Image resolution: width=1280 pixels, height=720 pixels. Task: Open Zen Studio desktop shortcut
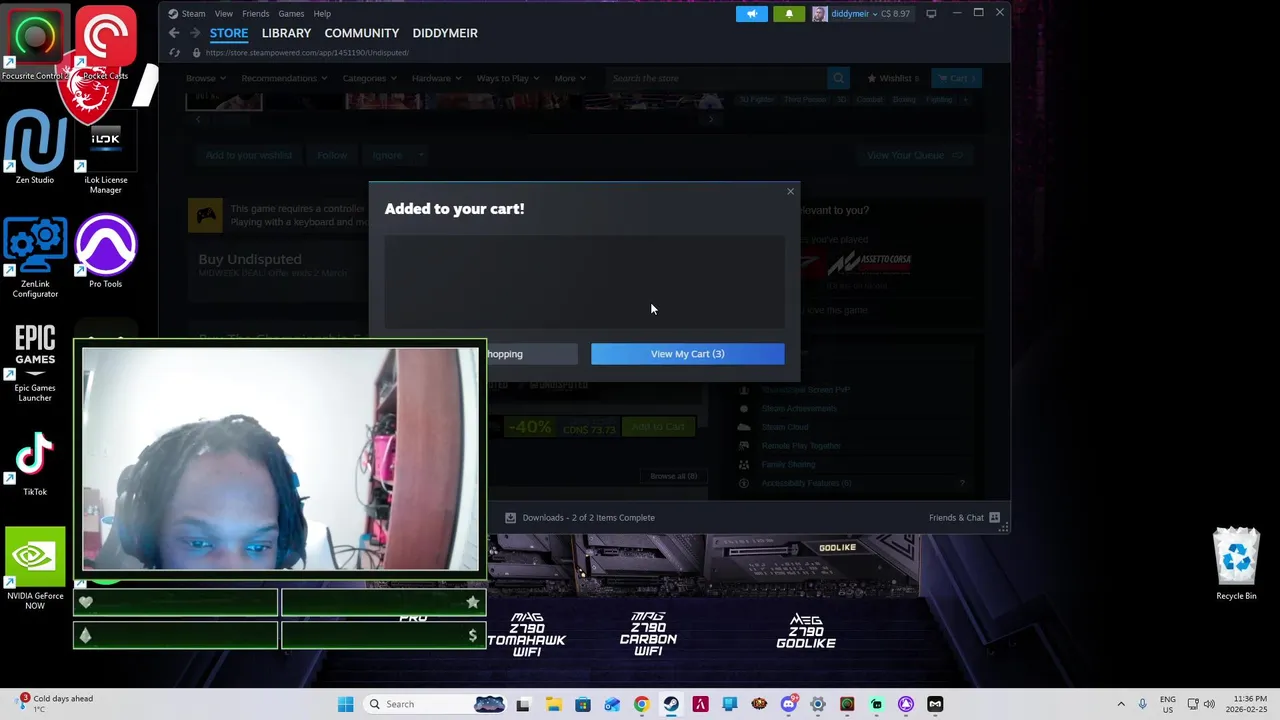[35, 146]
